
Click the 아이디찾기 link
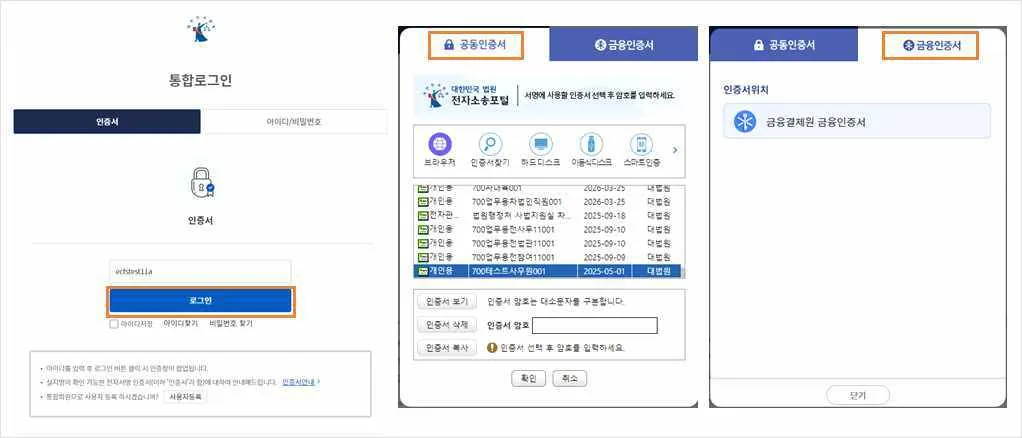pos(181,323)
